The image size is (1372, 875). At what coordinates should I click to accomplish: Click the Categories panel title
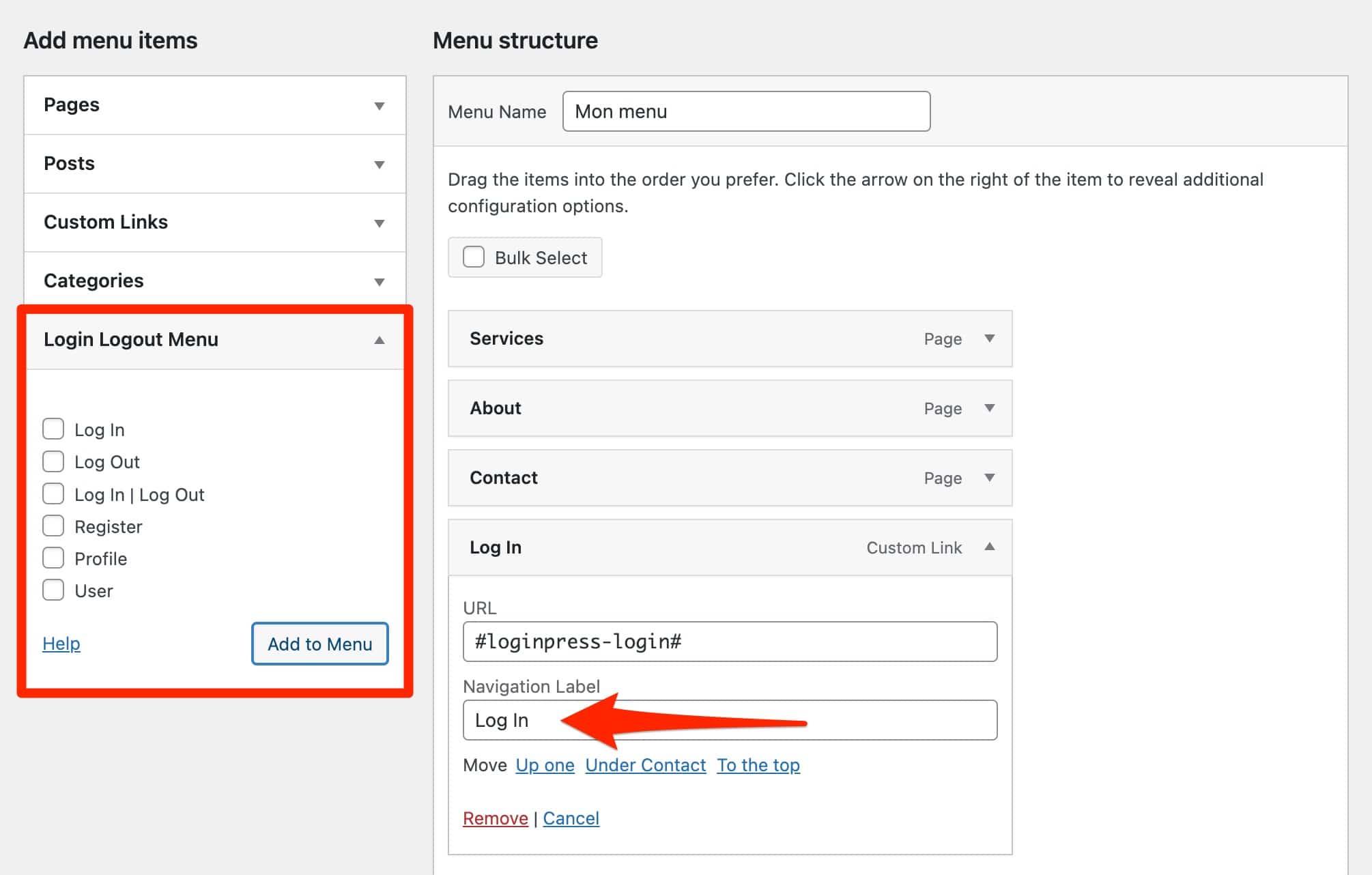click(x=94, y=281)
